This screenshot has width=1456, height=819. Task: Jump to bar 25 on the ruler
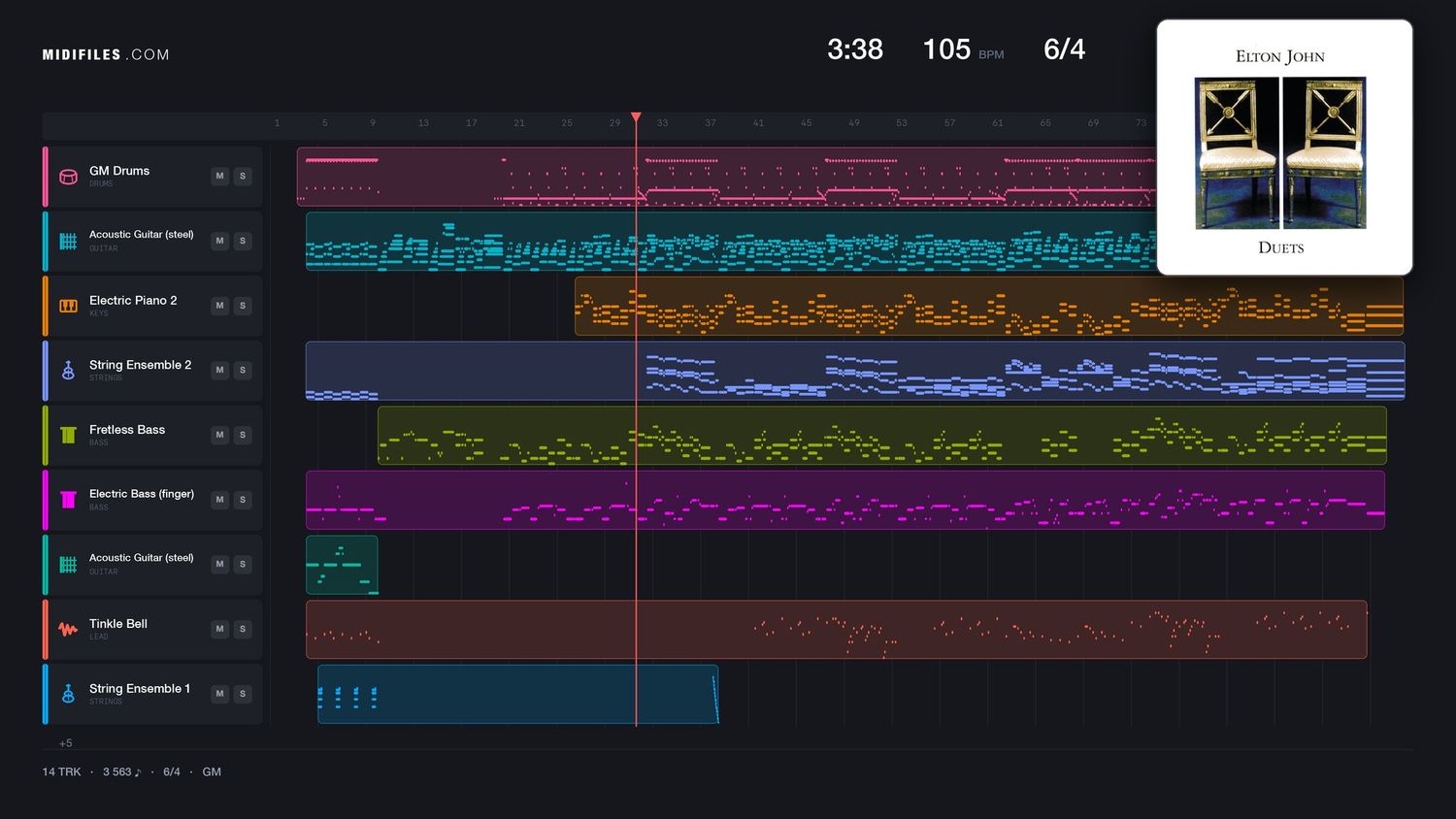click(x=567, y=123)
